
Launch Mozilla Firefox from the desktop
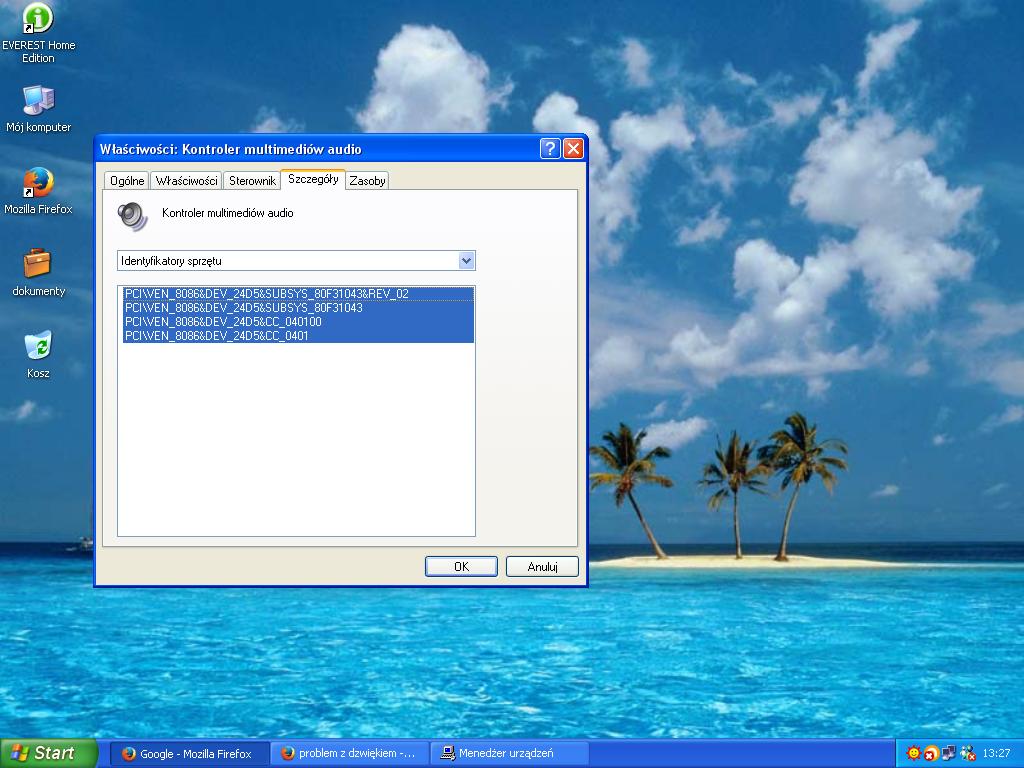tap(38, 183)
